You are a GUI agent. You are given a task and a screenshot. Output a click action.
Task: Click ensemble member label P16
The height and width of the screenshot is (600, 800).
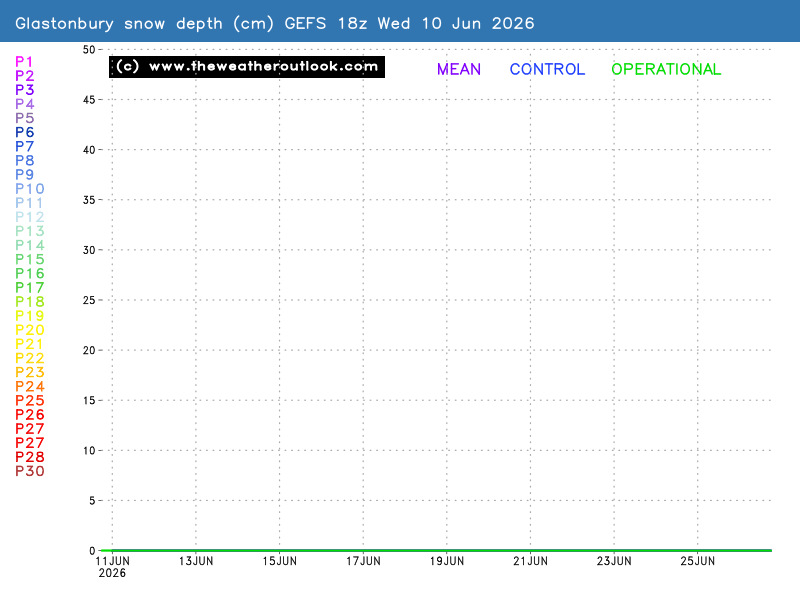click(30, 273)
